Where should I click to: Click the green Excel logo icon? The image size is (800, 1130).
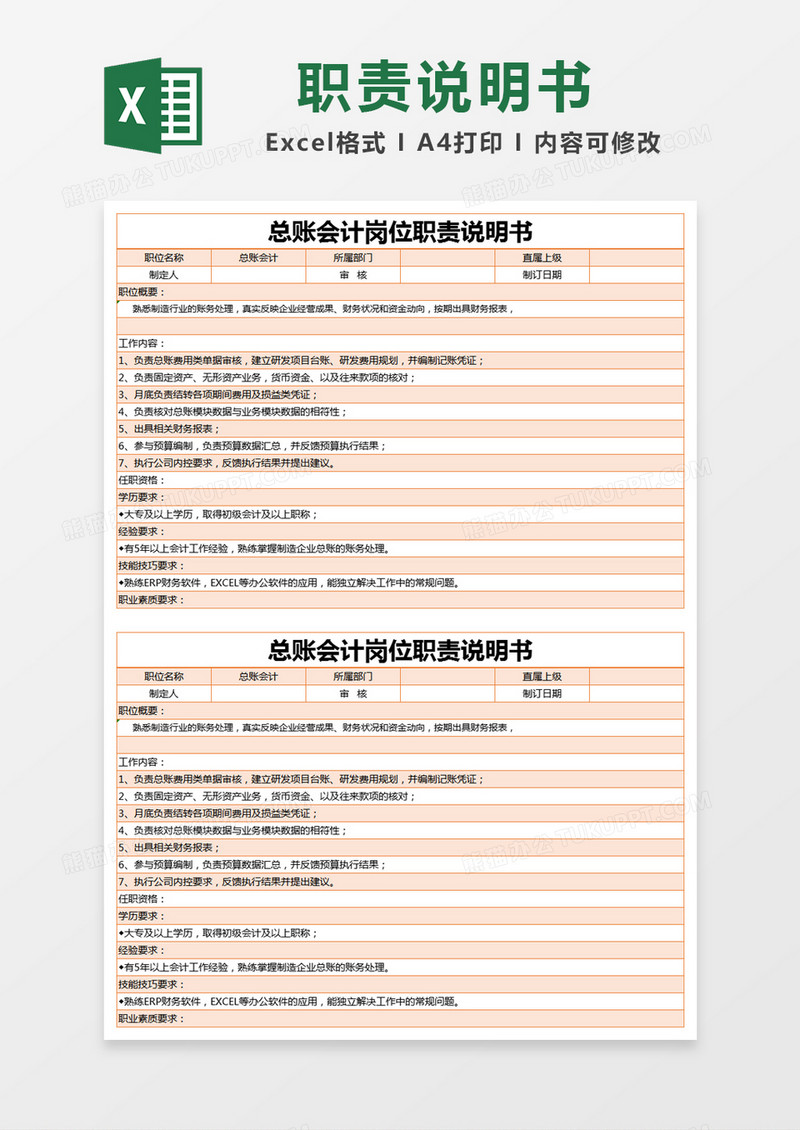point(153,105)
